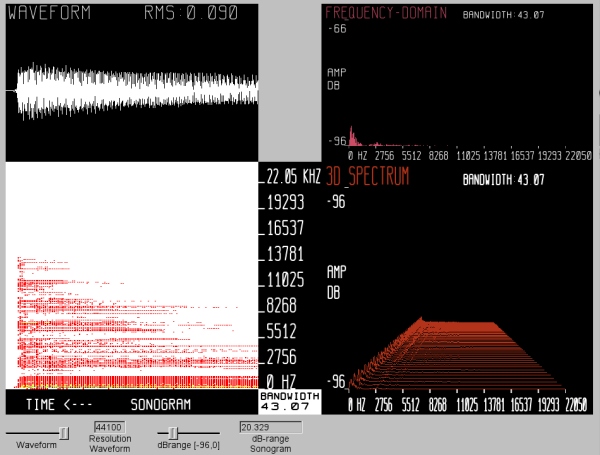
Task: Click the SONOGRAM label below the plot
Action: pyautogui.click(x=161, y=404)
